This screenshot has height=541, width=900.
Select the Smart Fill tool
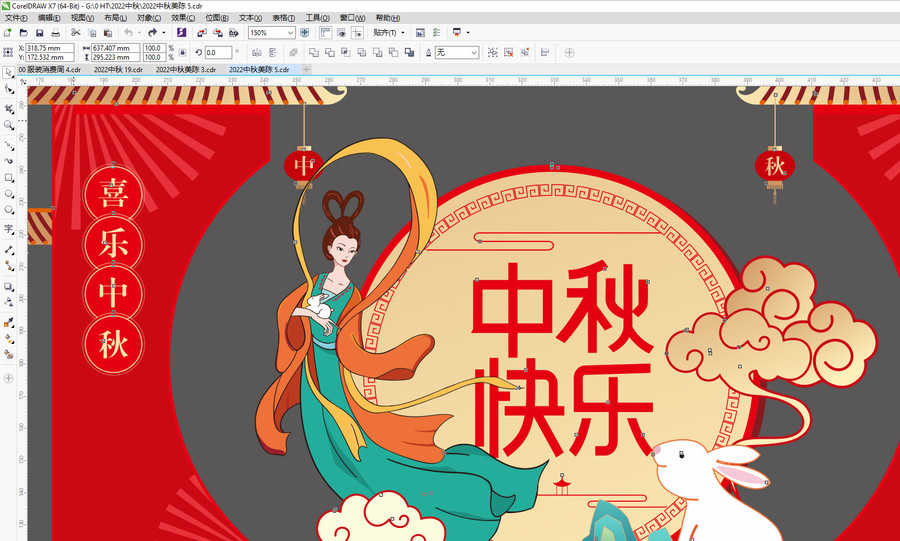(x=8, y=355)
